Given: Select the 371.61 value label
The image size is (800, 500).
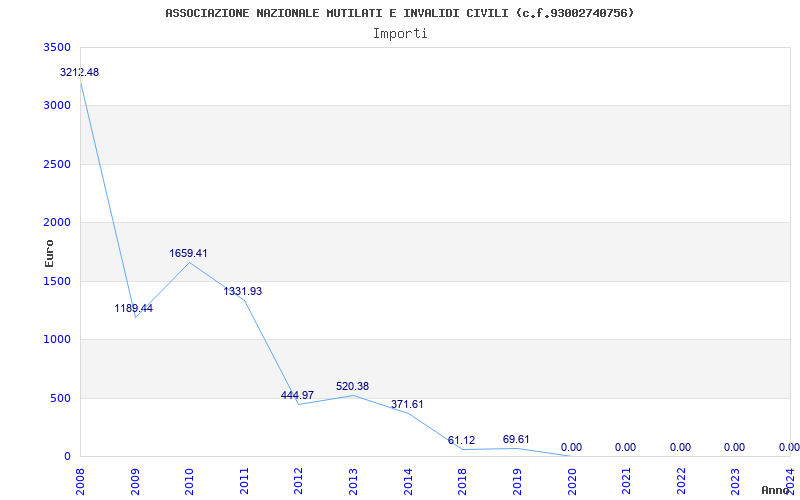Looking at the screenshot, I should [x=407, y=405].
